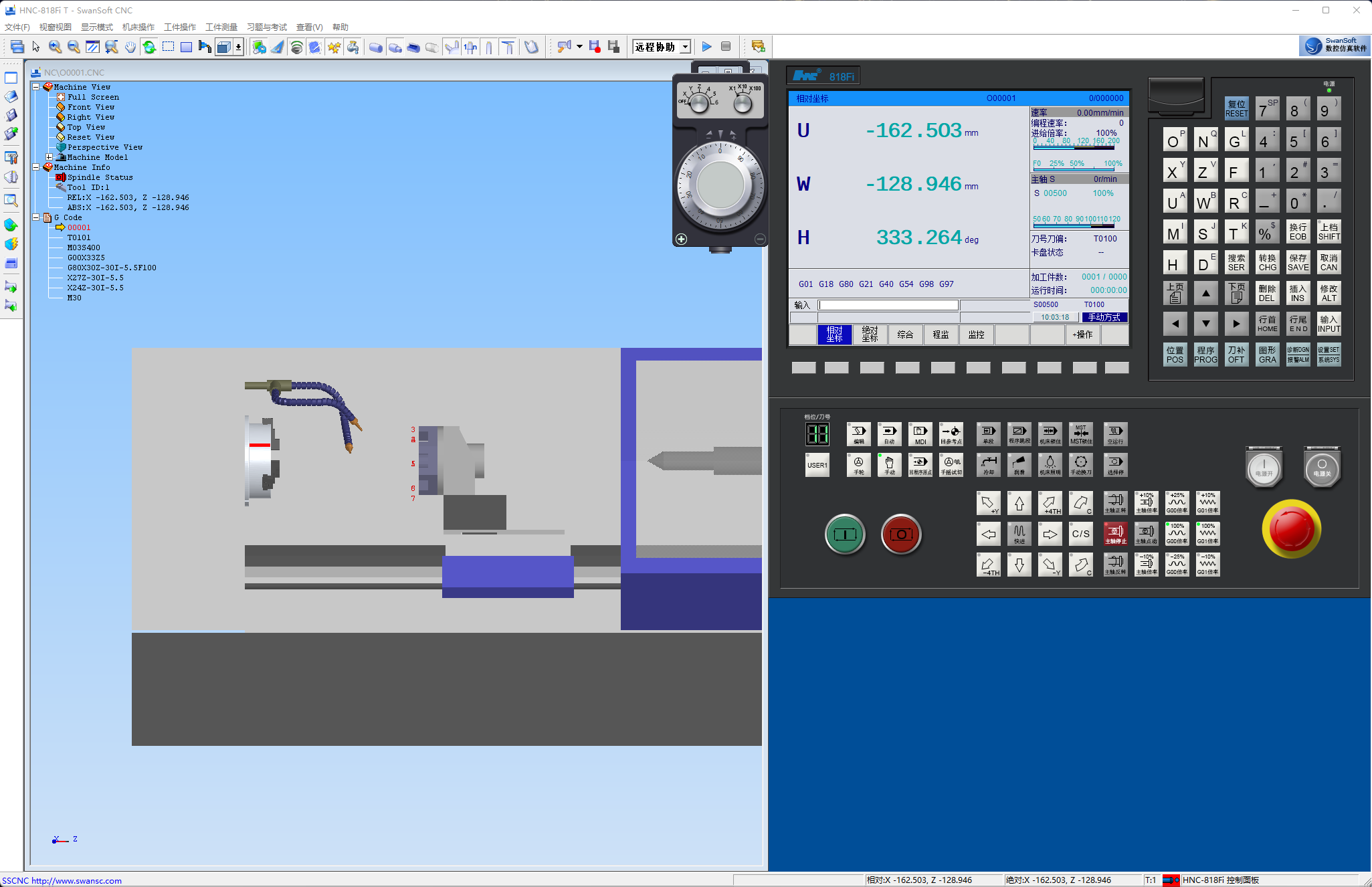Toggle the 机床照明 machine light key

[x=1050, y=464]
